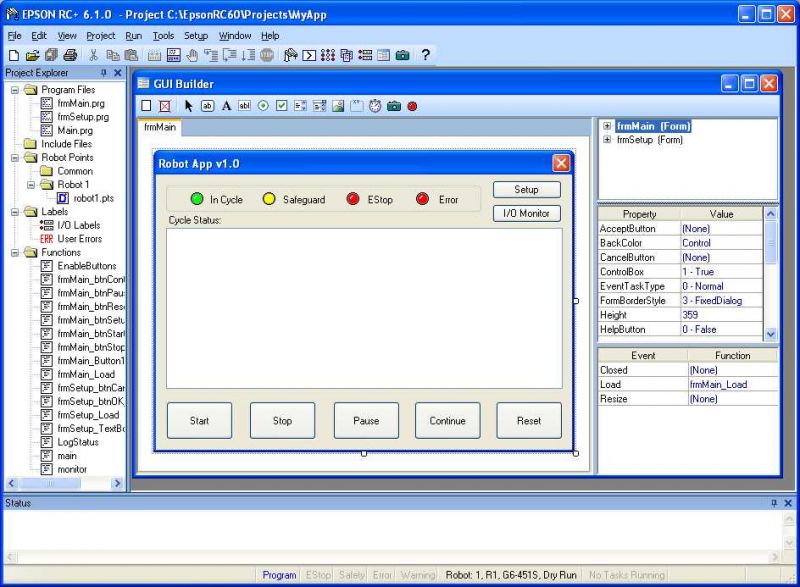Viewport: 800px width, 587px height.
Task: Expand the frmSetup (Form) tree node
Action: (607, 140)
